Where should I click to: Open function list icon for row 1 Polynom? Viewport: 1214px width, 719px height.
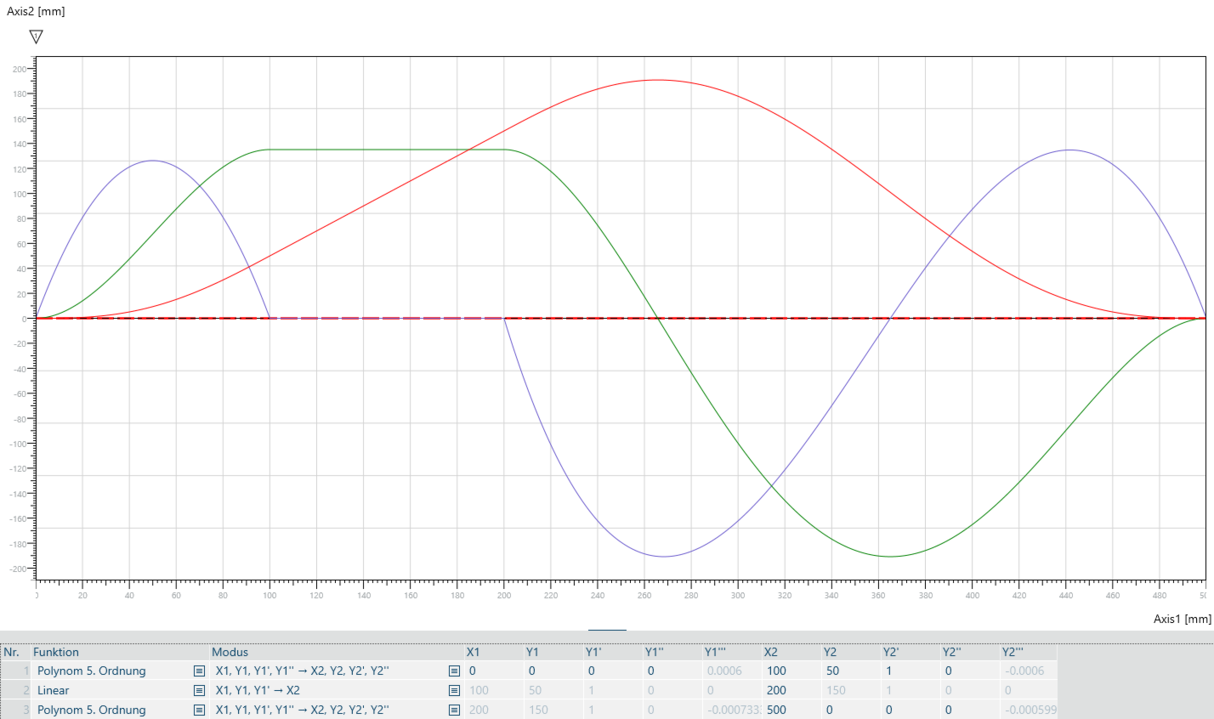point(199,671)
